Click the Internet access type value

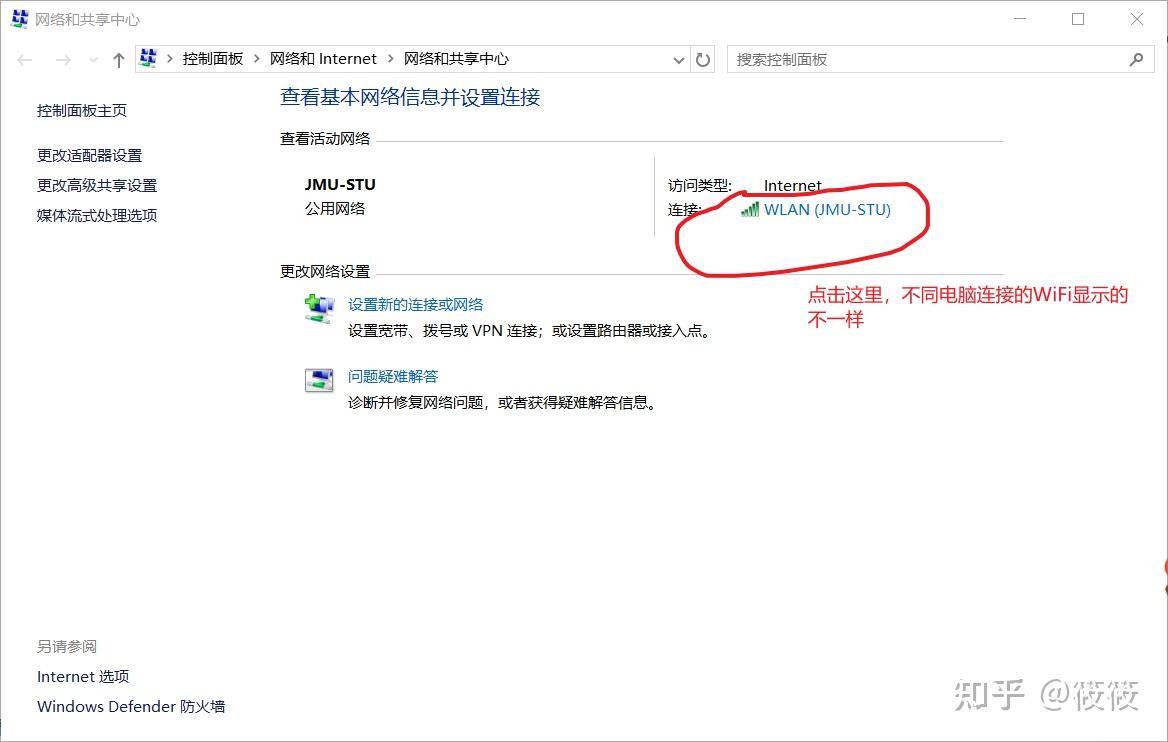(x=793, y=186)
